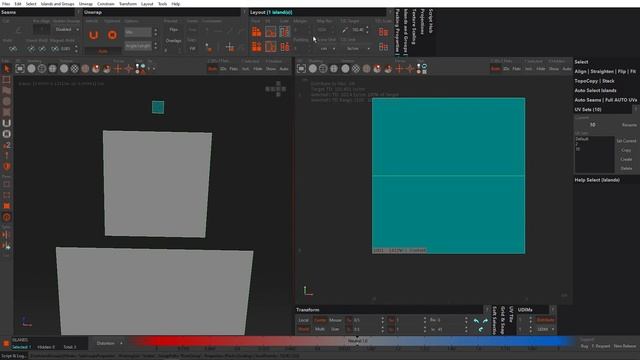The height and width of the screenshot is (360, 640).
Task: Click the top-left orange Pack icon in Layout panel
Action: coord(256,31)
